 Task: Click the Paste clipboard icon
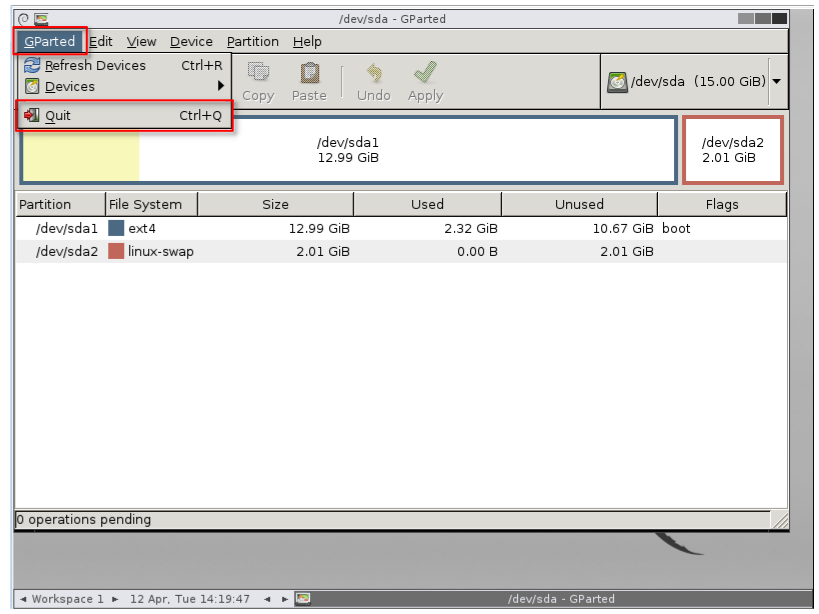[309, 73]
